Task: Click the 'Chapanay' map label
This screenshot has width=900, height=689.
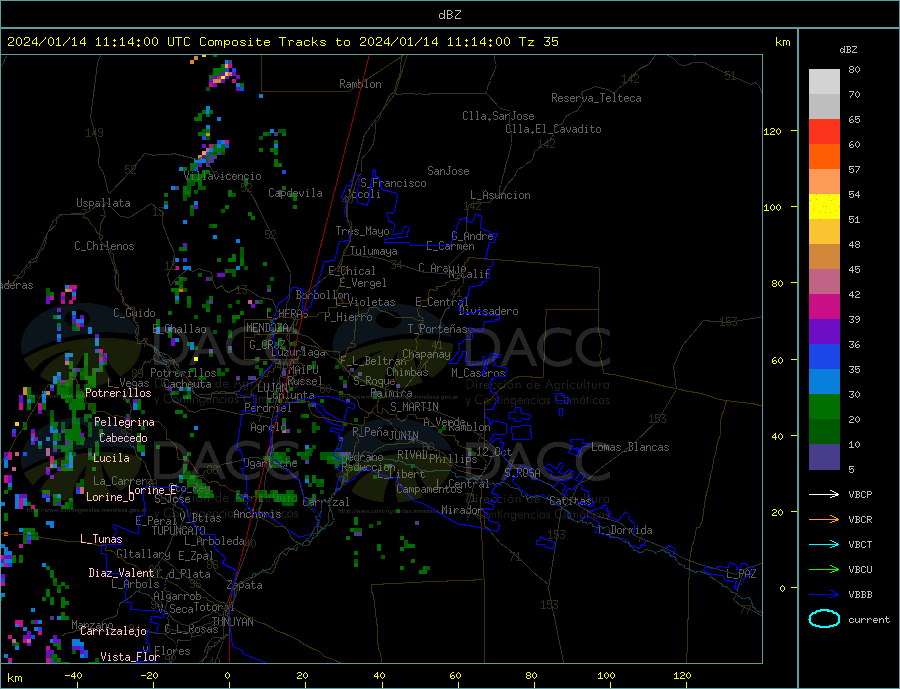Action: pyautogui.click(x=426, y=354)
